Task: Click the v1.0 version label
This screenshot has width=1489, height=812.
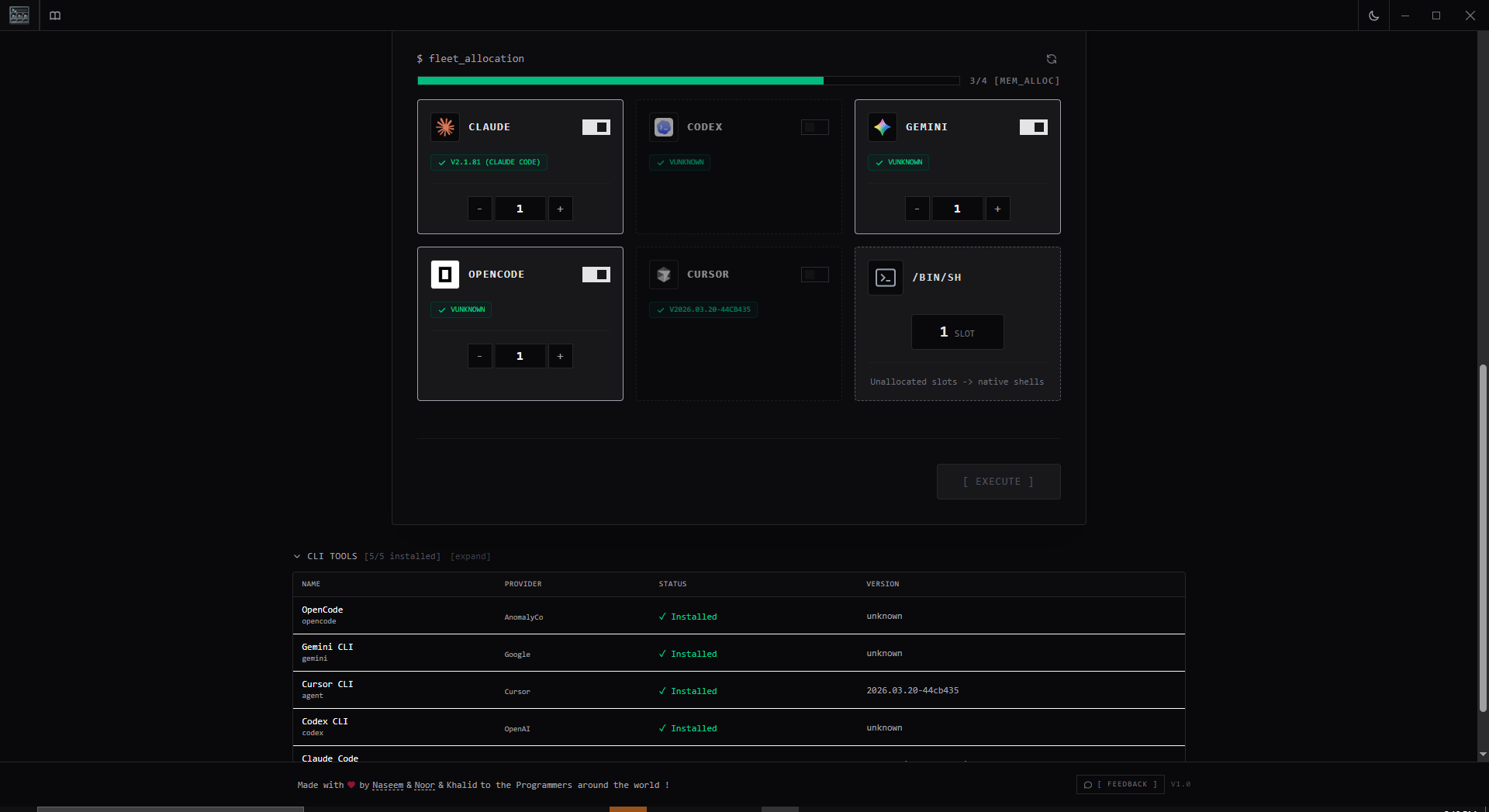Action: coord(1181,785)
